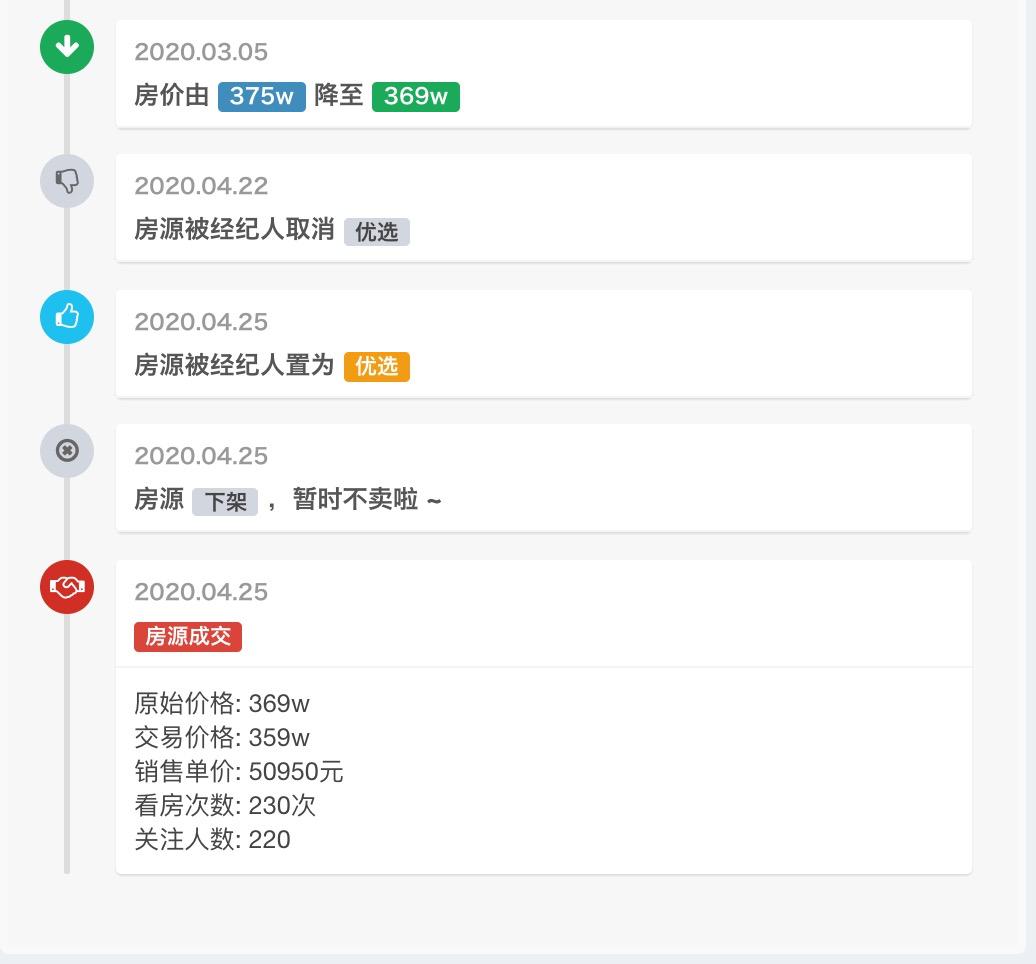The image size is (1036, 964).
Task: Click the gray 优选 tag beside 房源被经纪人取消
Action: click(376, 231)
